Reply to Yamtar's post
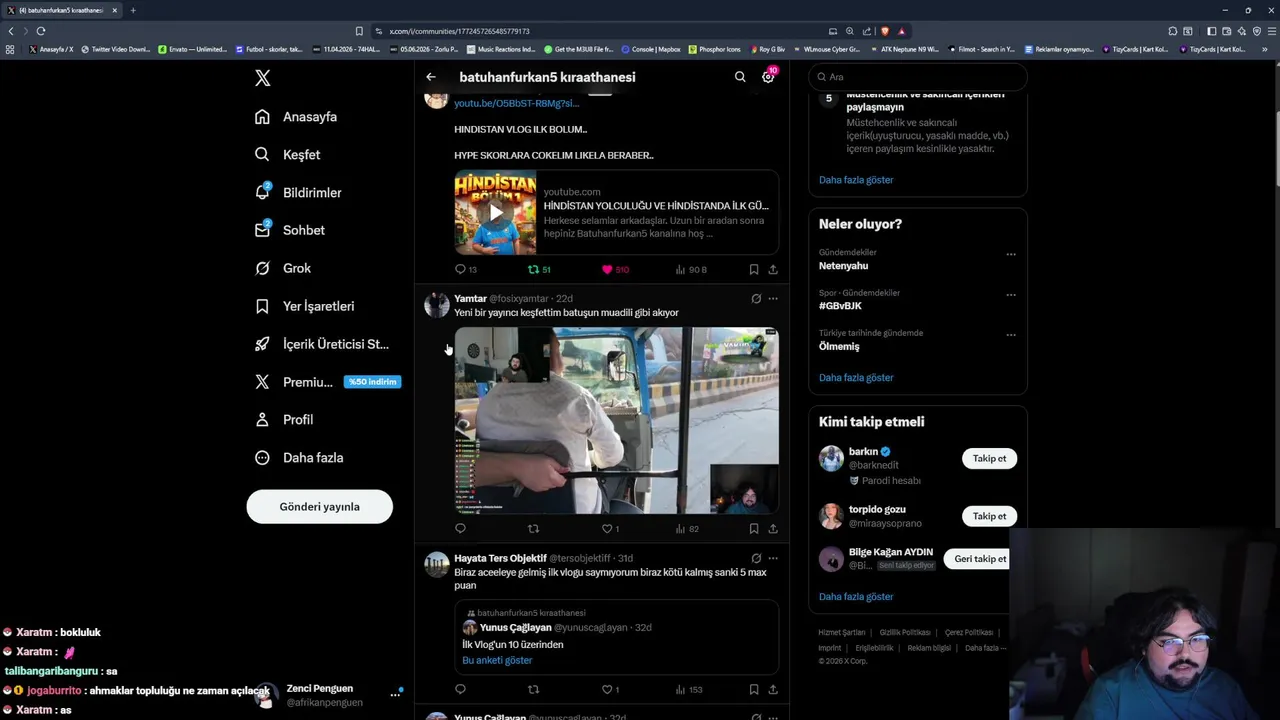Image resolution: width=1280 pixels, height=720 pixels. (460, 529)
